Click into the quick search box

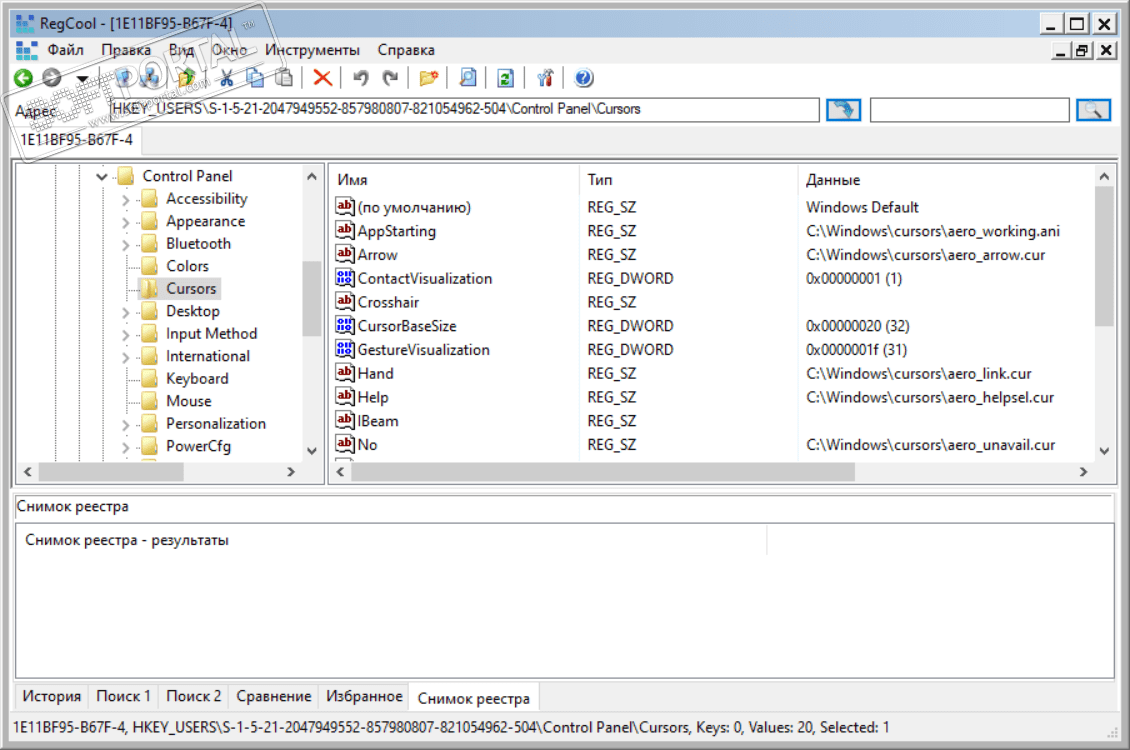[969, 110]
